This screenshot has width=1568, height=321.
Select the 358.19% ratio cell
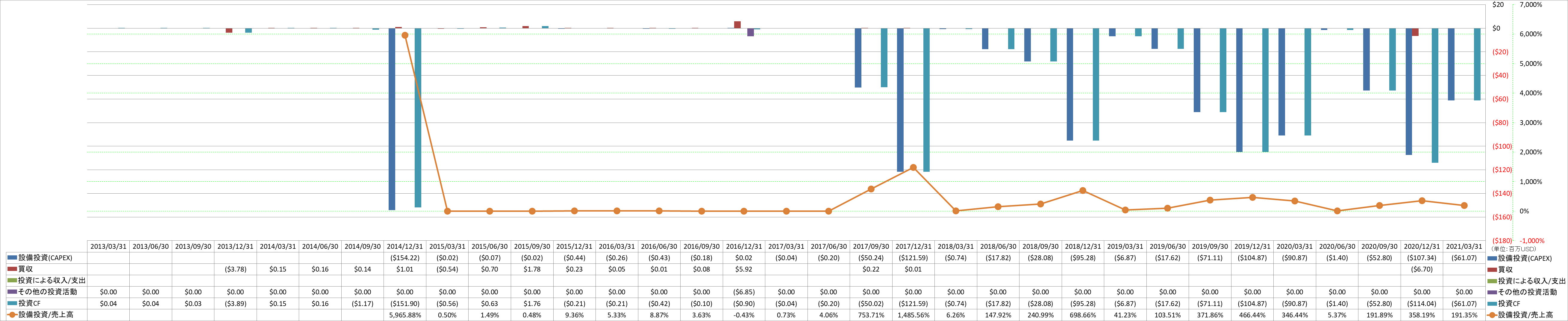click(x=1422, y=315)
